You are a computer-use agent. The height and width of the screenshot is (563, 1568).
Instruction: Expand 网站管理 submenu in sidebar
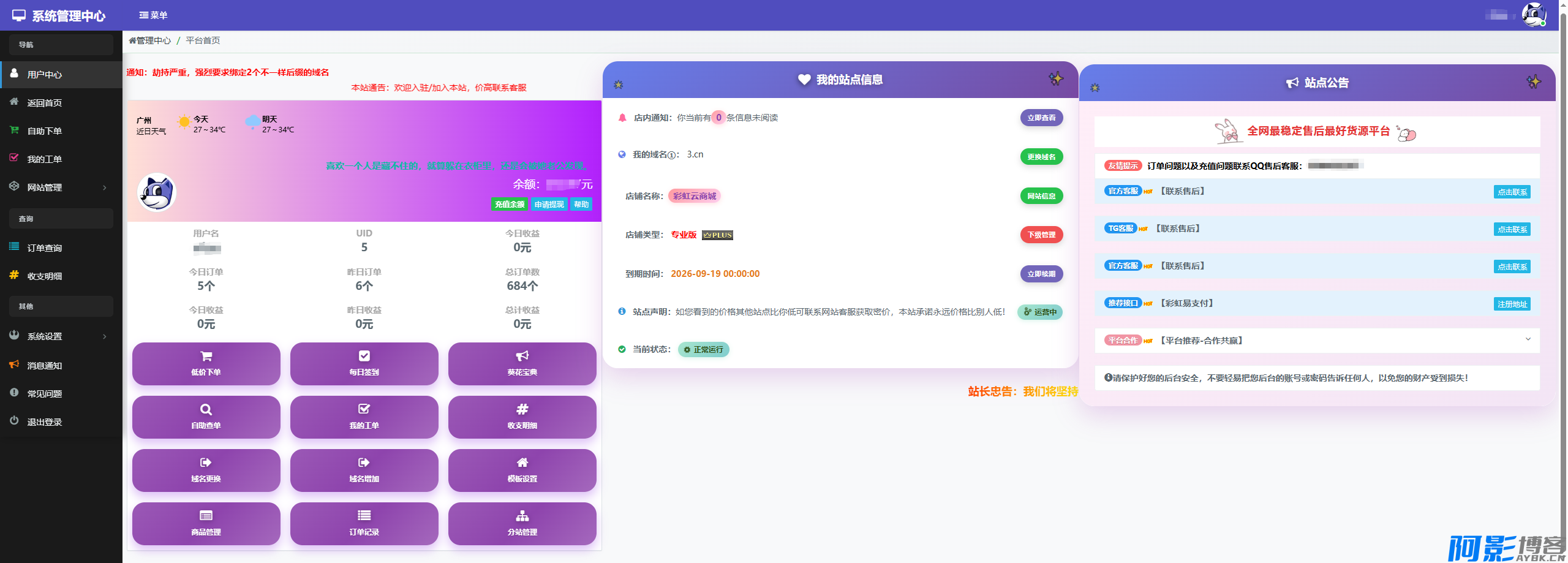(61, 187)
